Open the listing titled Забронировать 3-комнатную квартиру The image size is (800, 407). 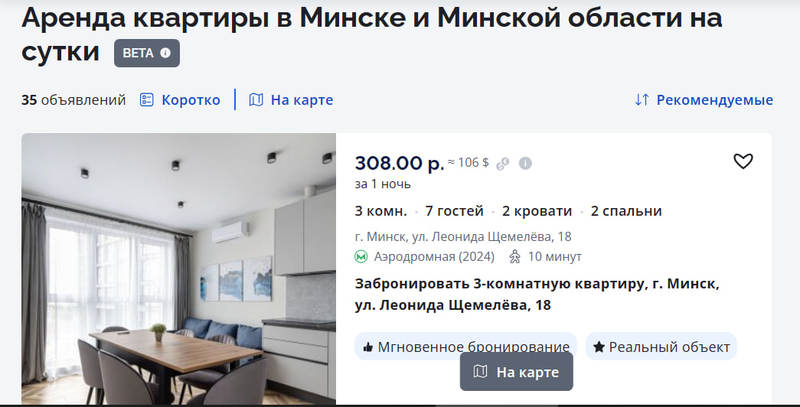537,294
